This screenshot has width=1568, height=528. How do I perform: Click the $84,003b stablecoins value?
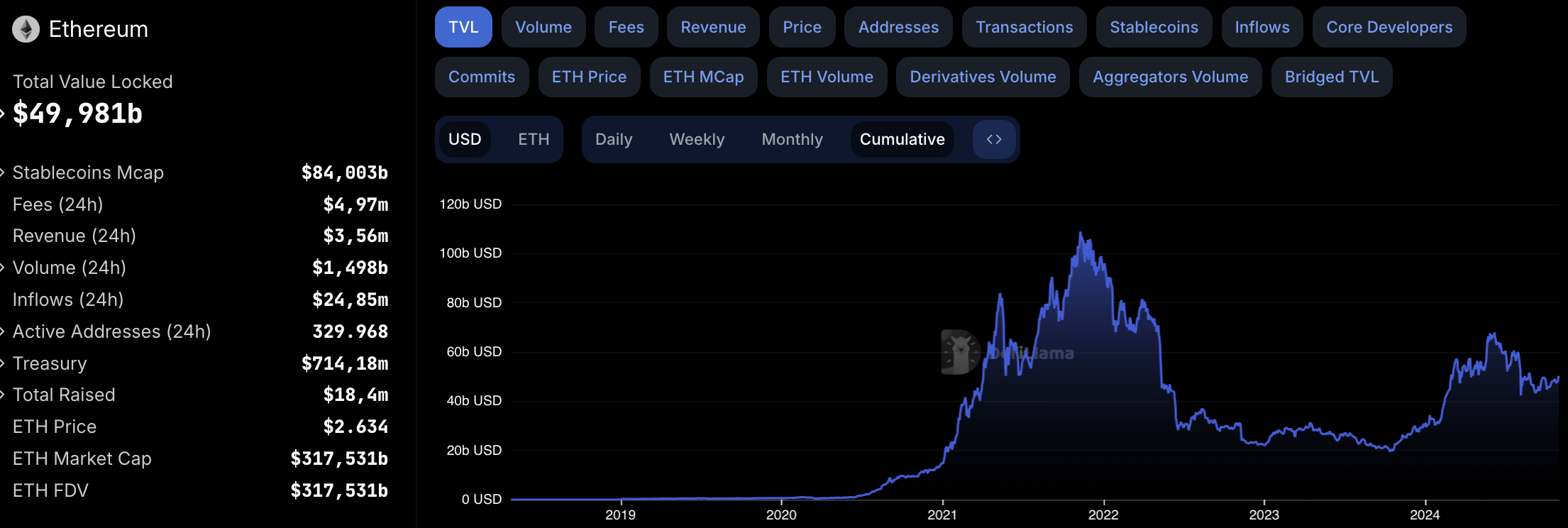coord(345,172)
